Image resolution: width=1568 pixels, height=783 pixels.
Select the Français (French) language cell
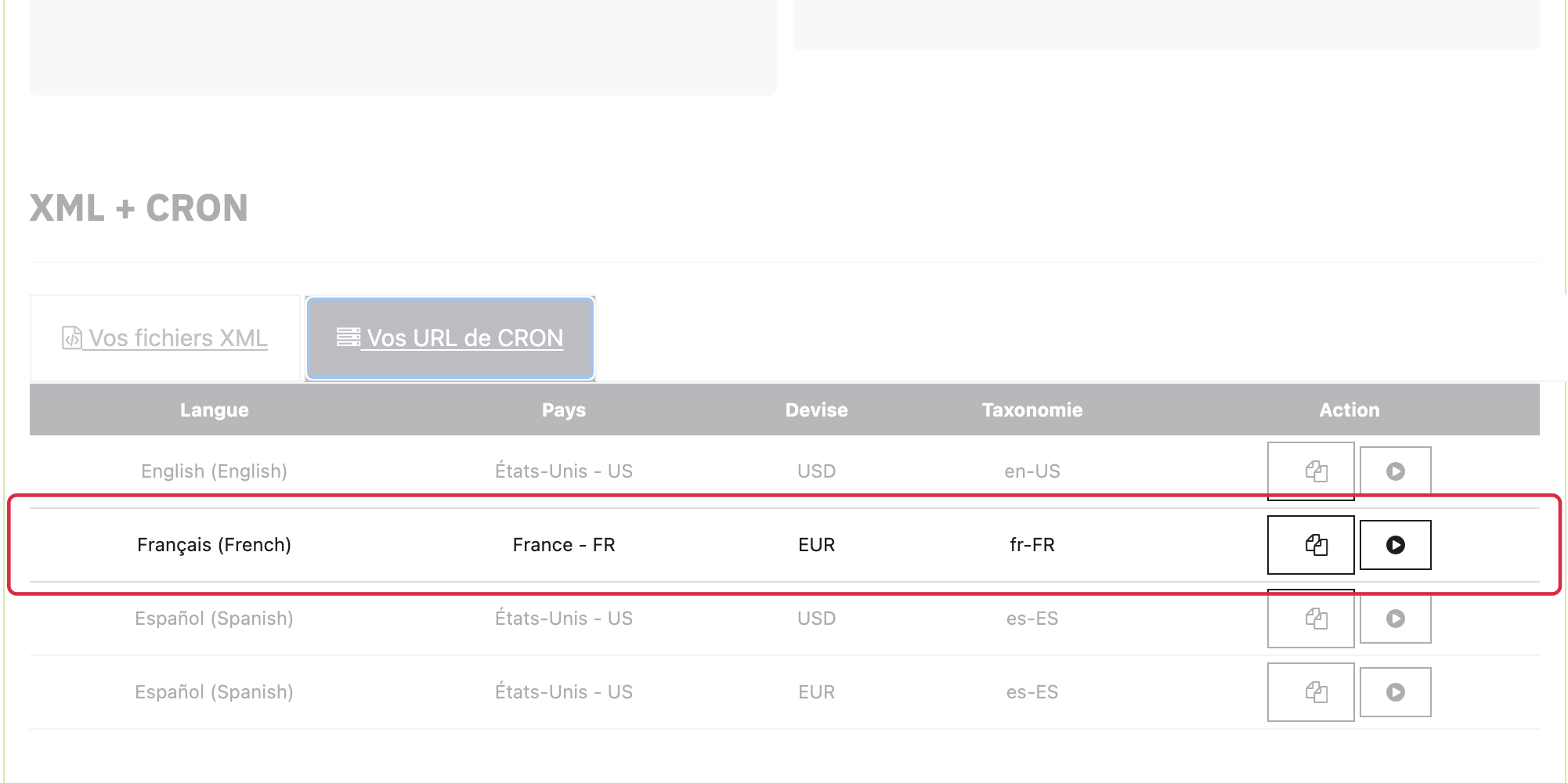tap(215, 545)
